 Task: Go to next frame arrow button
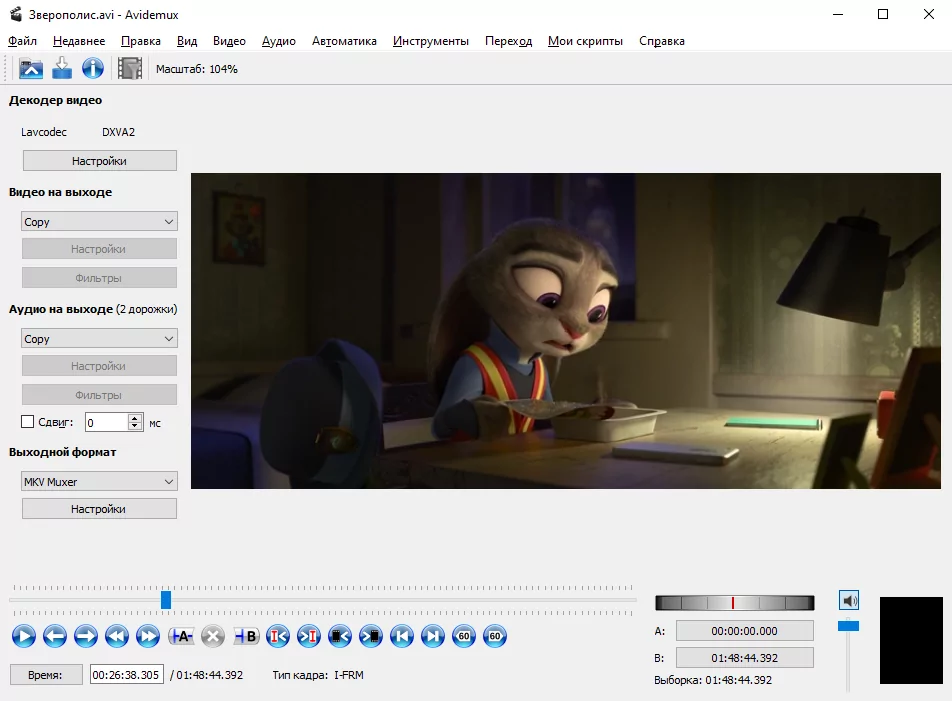point(86,636)
